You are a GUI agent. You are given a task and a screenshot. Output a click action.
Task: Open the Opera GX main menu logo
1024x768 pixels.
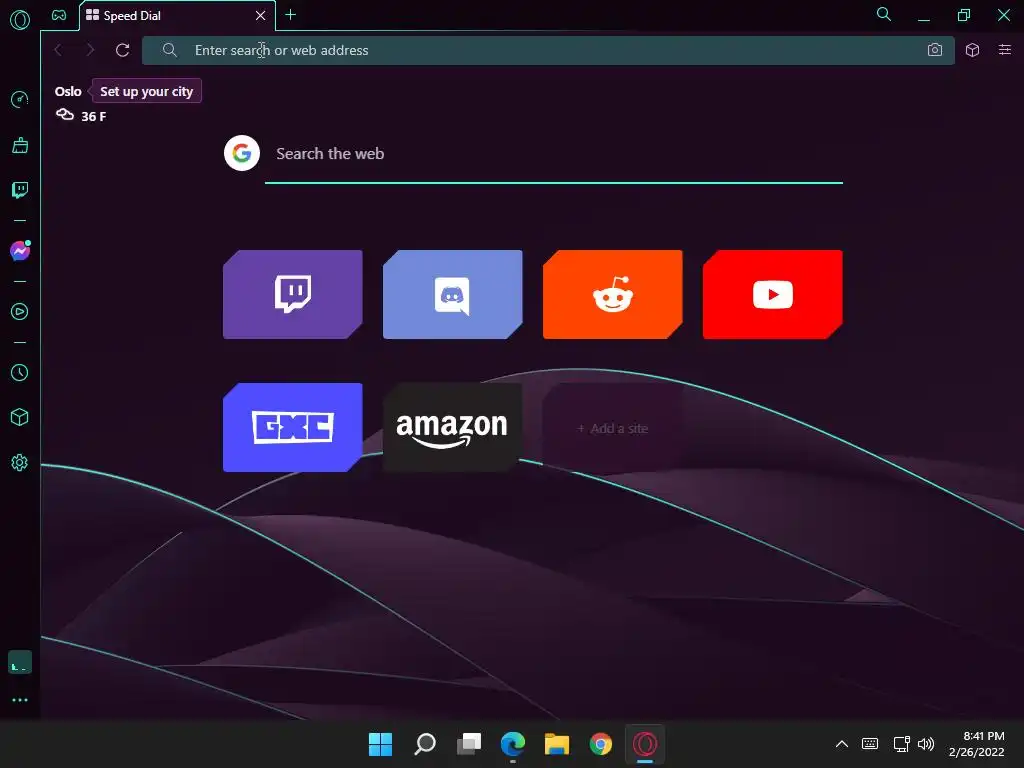click(20, 20)
